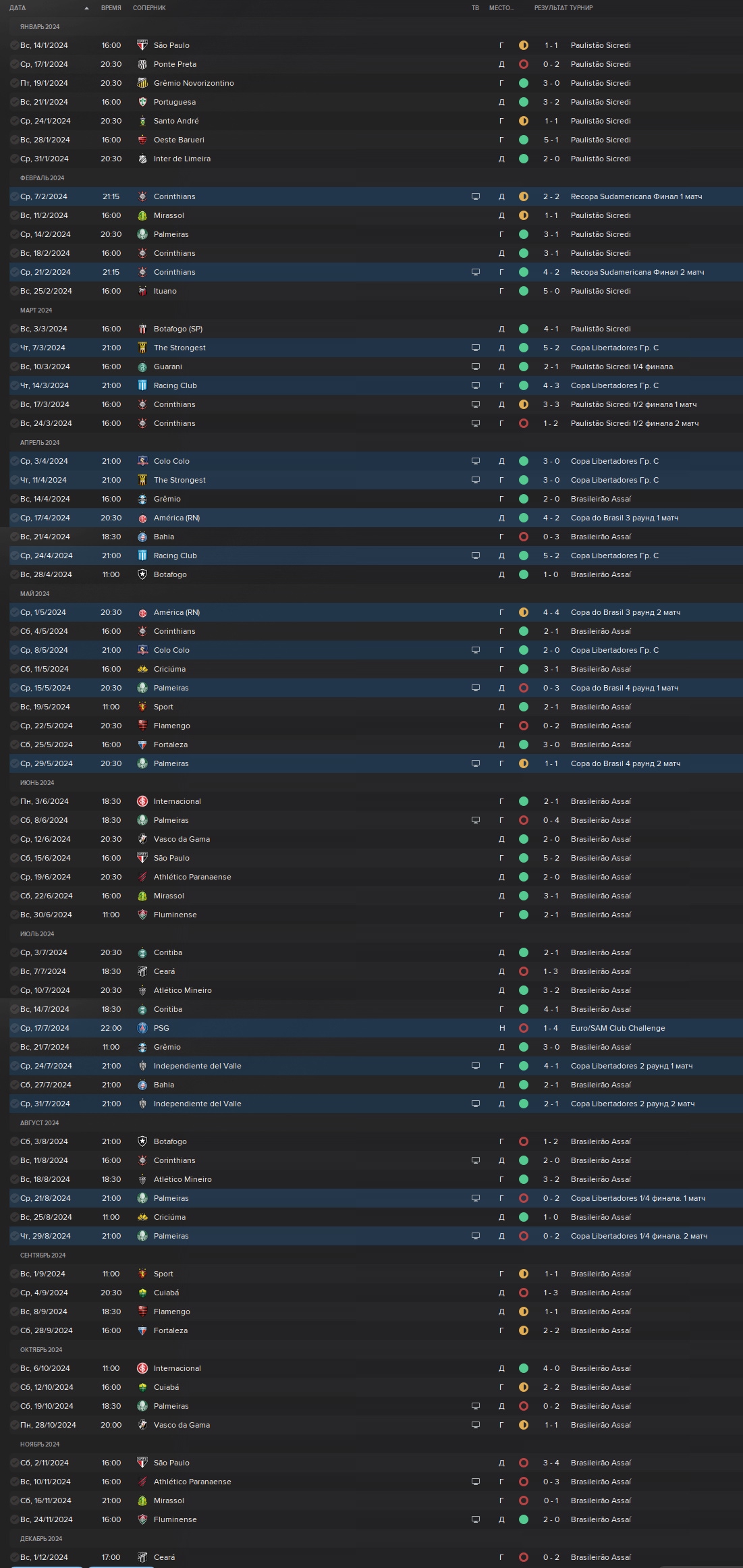743x1568 pixels.
Task: Click the PSG club badge
Action: click(x=142, y=1028)
